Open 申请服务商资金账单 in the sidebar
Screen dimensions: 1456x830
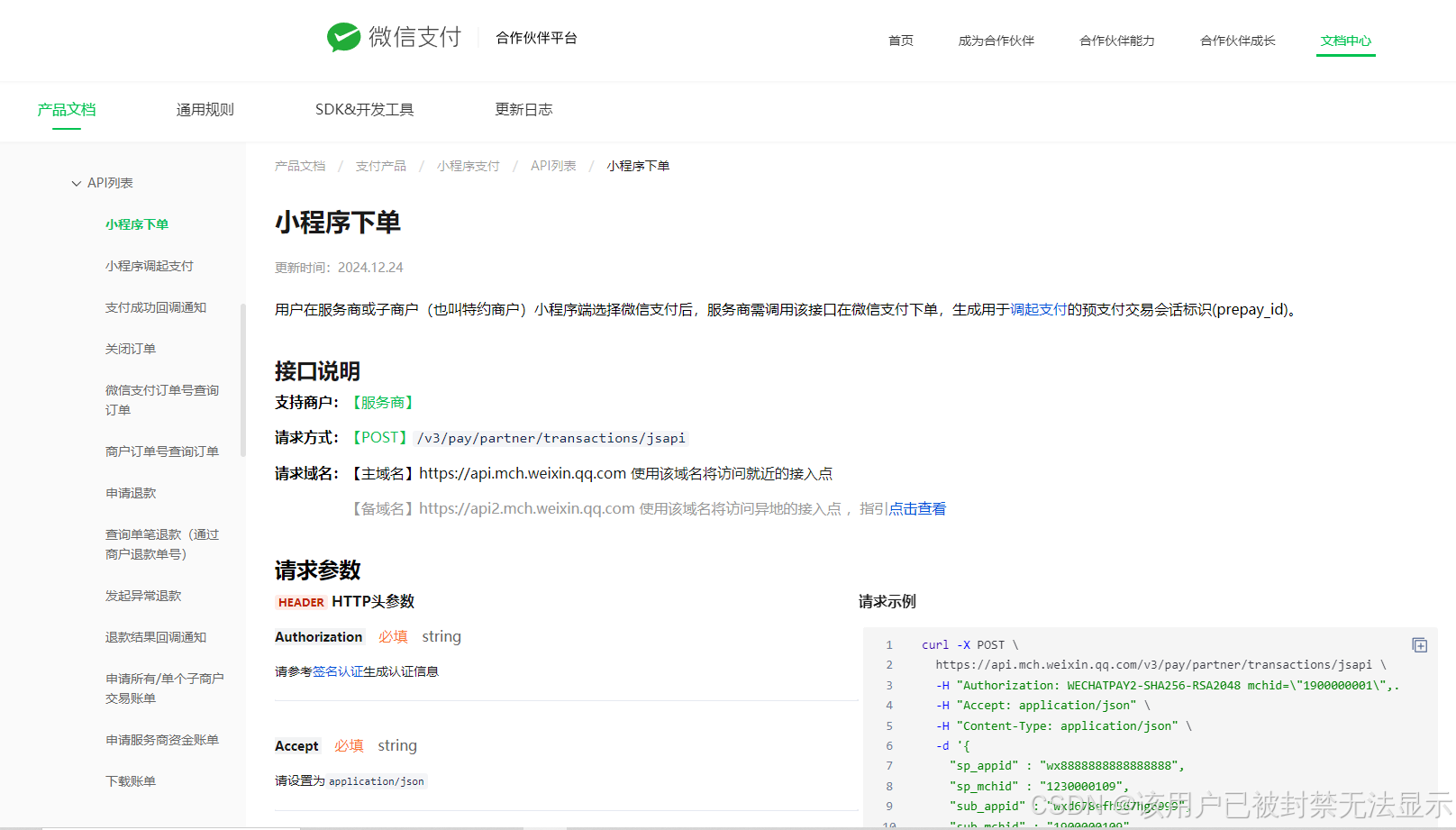coord(161,740)
